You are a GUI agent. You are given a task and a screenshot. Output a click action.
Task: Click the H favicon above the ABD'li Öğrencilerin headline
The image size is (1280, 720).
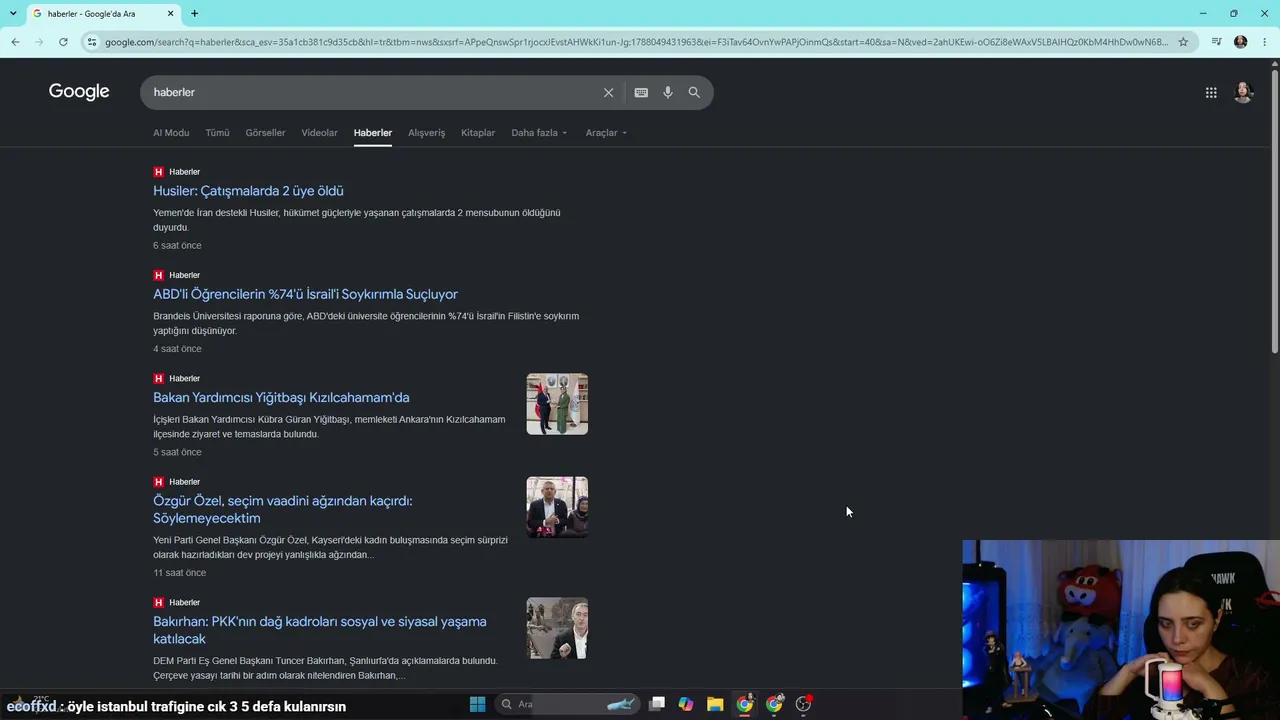[x=158, y=275]
